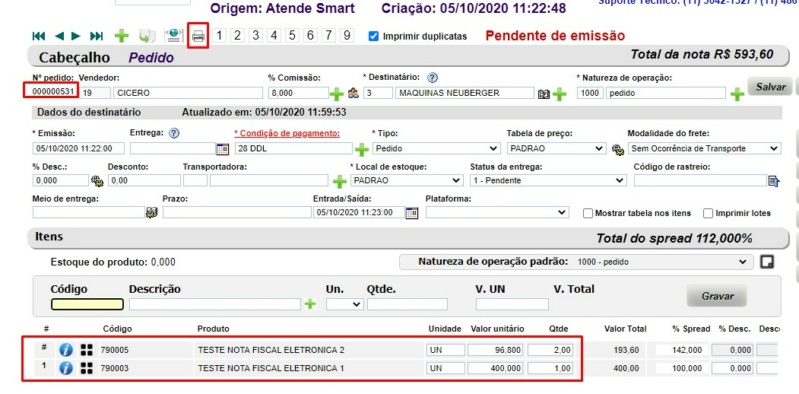Click the Código de rastreio input

[x=701, y=180]
